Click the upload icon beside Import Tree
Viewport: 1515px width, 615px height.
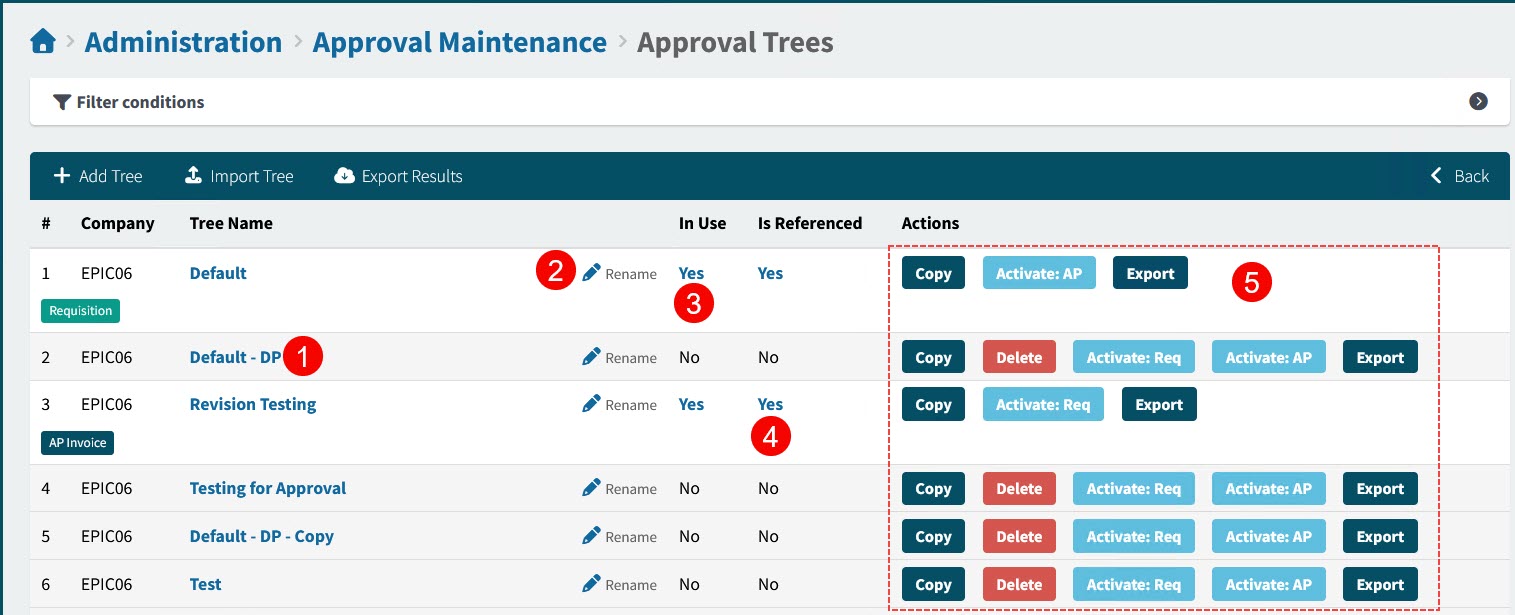pyautogui.click(x=193, y=176)
